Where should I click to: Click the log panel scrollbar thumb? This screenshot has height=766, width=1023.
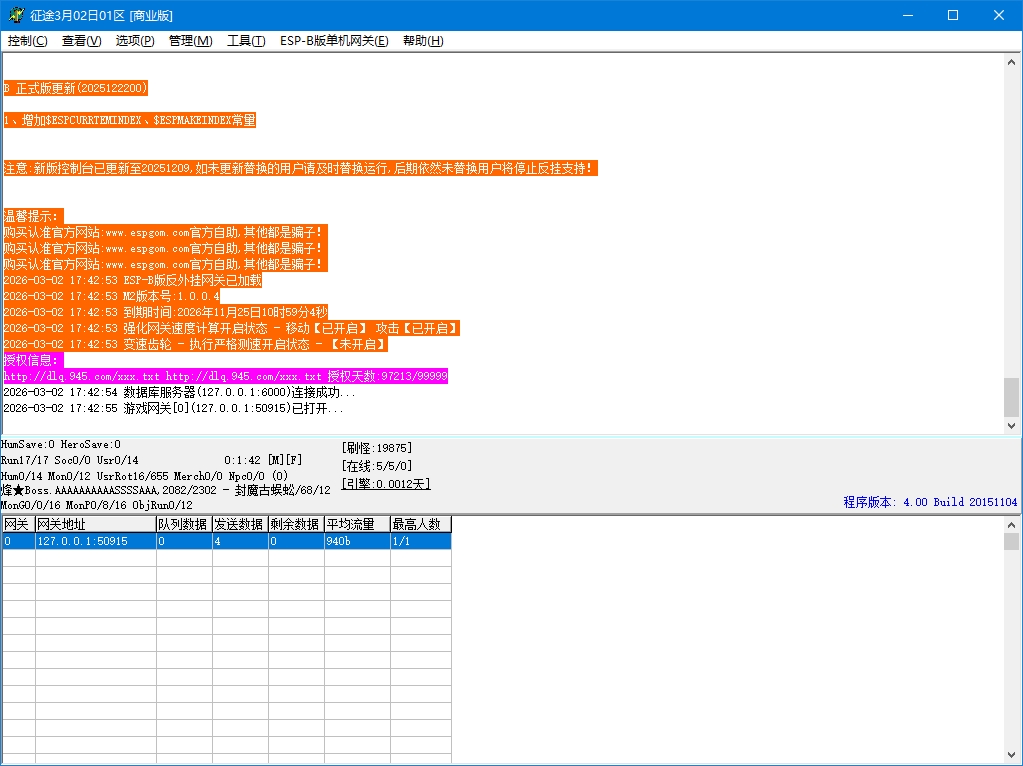[1011, 397]
